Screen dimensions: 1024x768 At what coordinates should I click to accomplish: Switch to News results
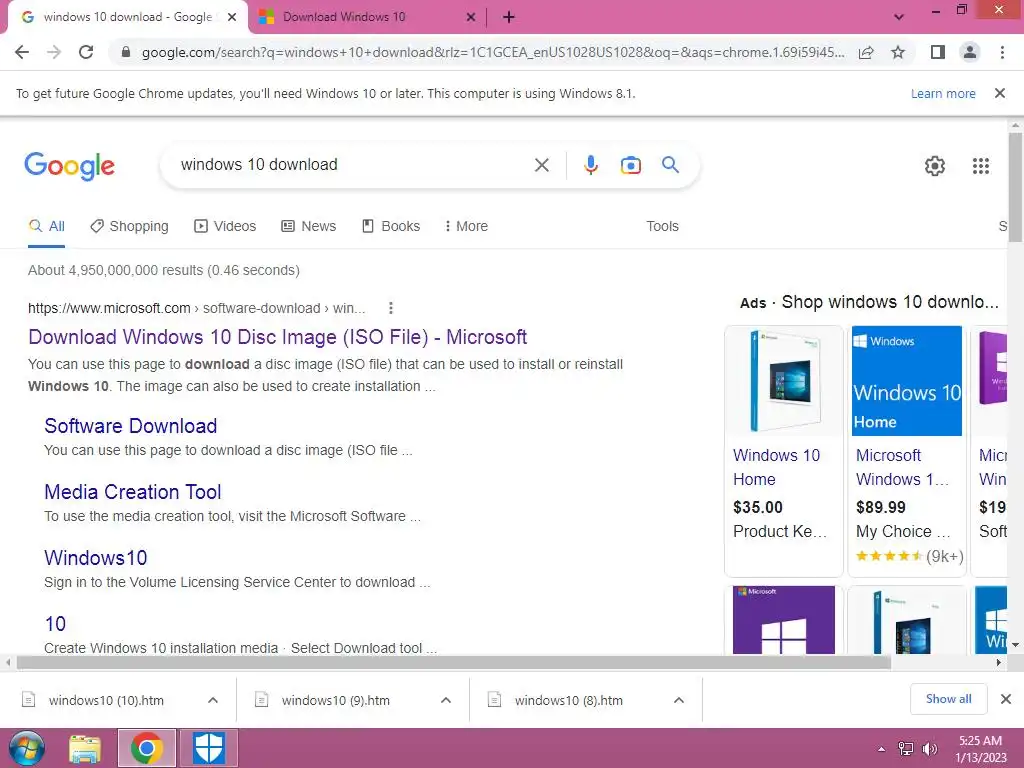tap(308, 226)
